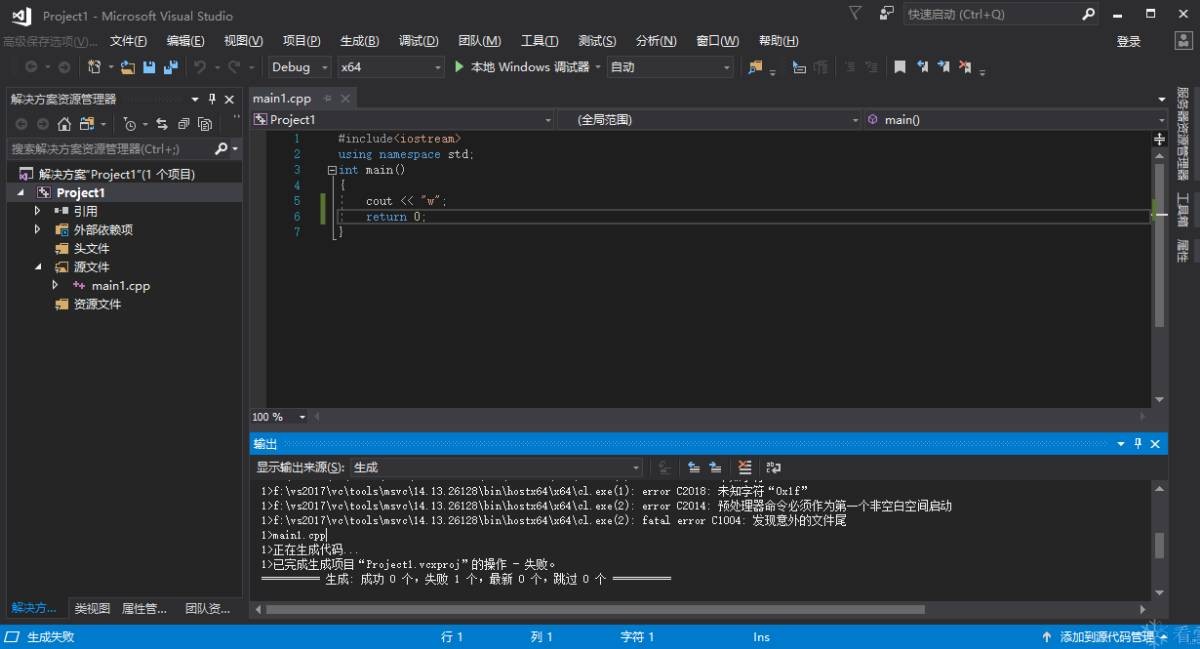The height and width of the screenshot is (649, 1200).
Task: Pin the Solution Explorer panel
Action: (212, 99)
